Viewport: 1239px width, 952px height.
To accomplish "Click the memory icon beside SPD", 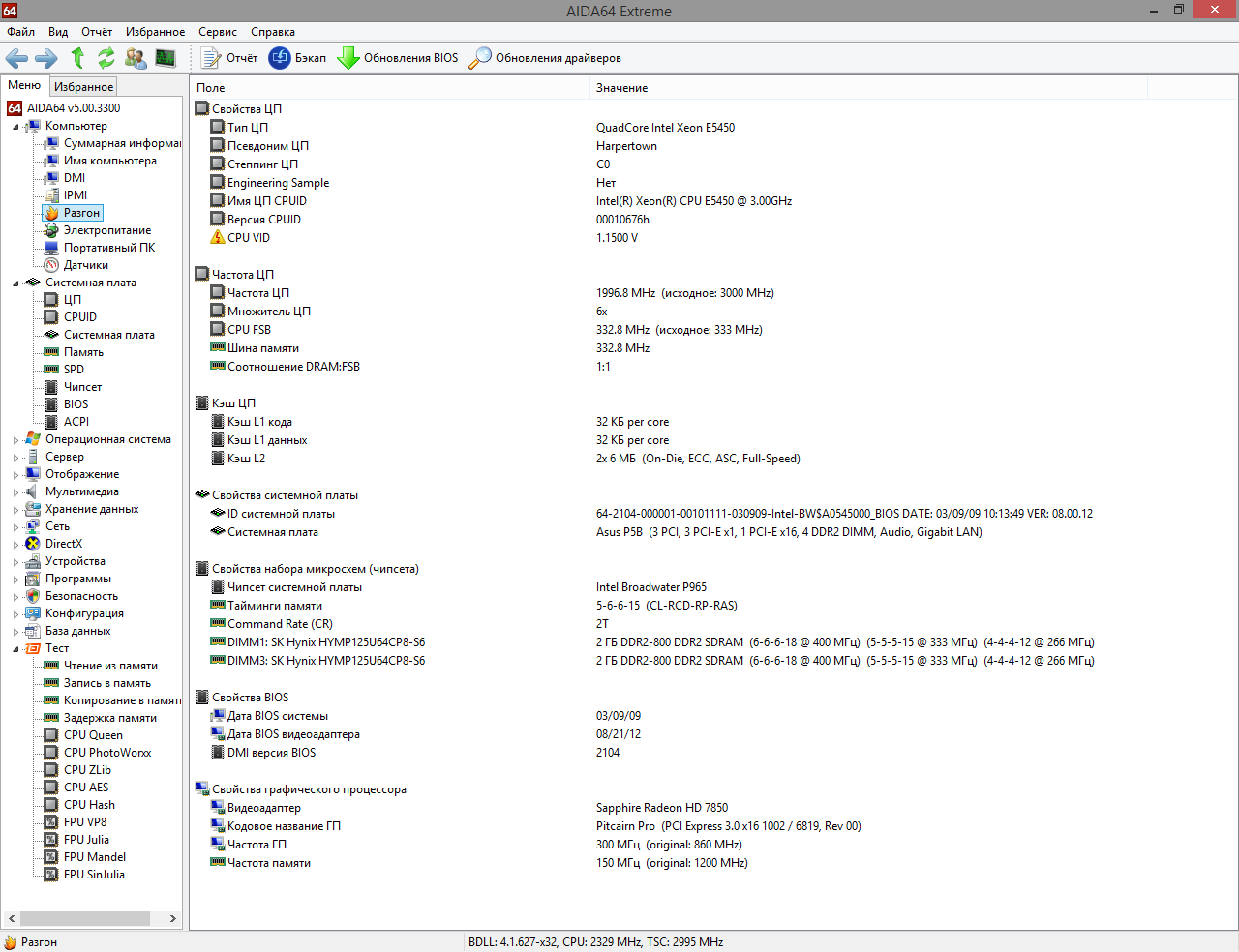I will pyautogui.click(x=52, y=370).
